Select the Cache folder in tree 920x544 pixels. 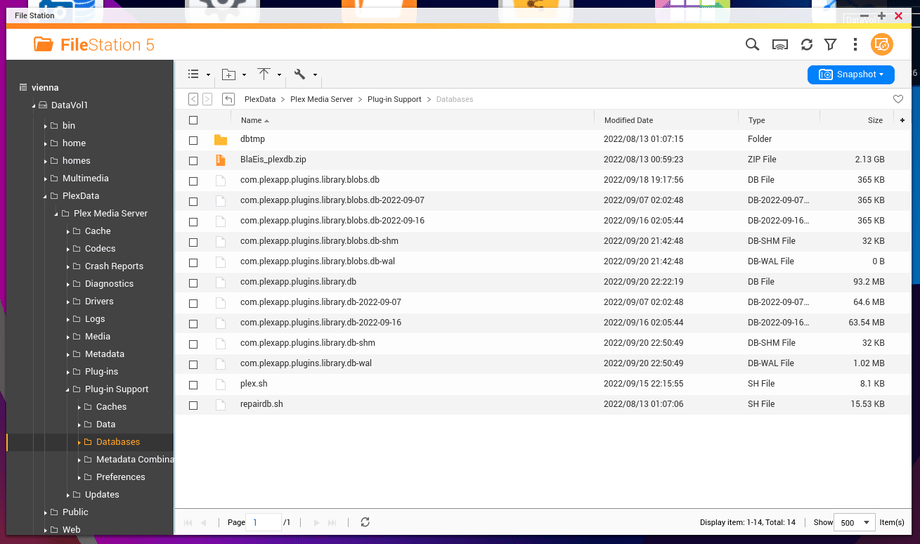coord(97,231)
